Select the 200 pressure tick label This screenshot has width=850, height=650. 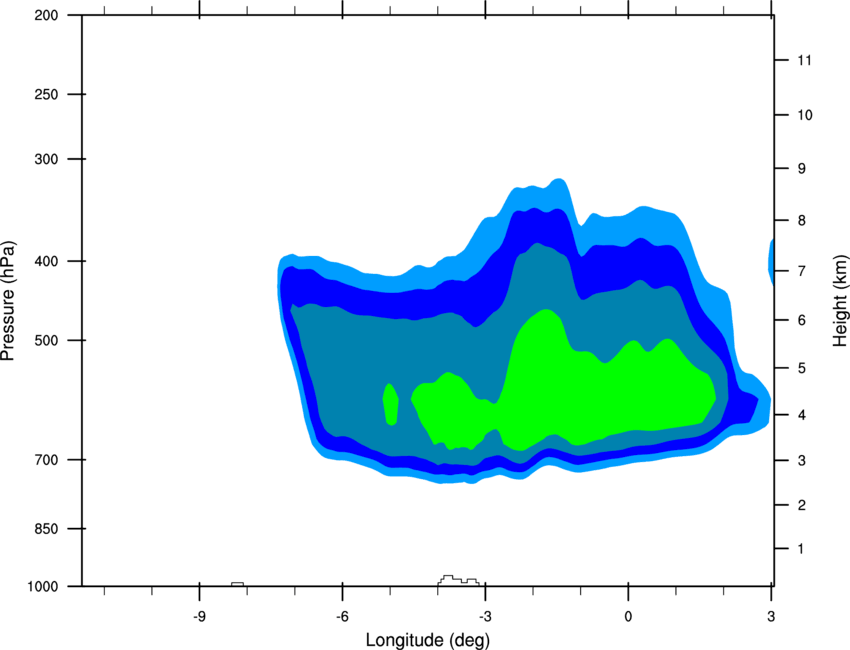[x=47, y=15]
